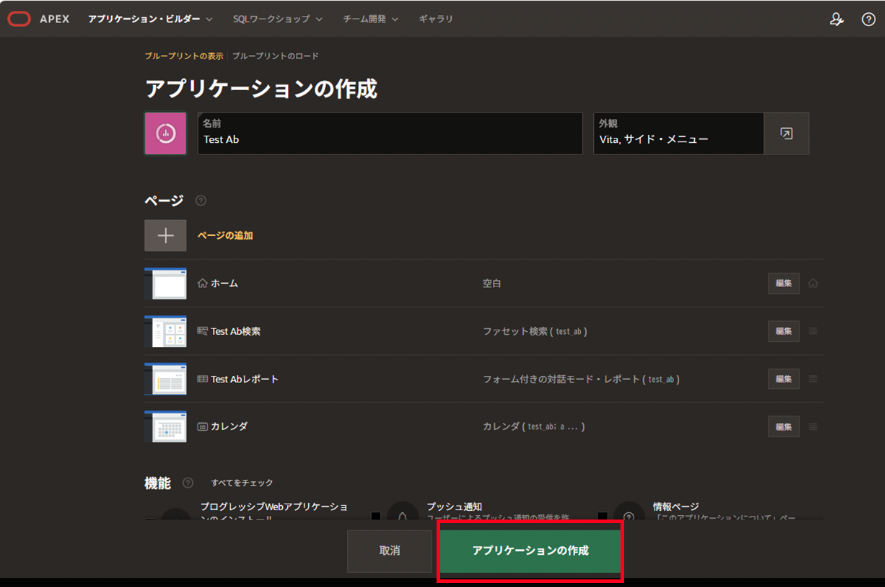Click 編集 button for カレンダ page
The height and width of the screenshot is (587, 885).
[x=783, y=427]
